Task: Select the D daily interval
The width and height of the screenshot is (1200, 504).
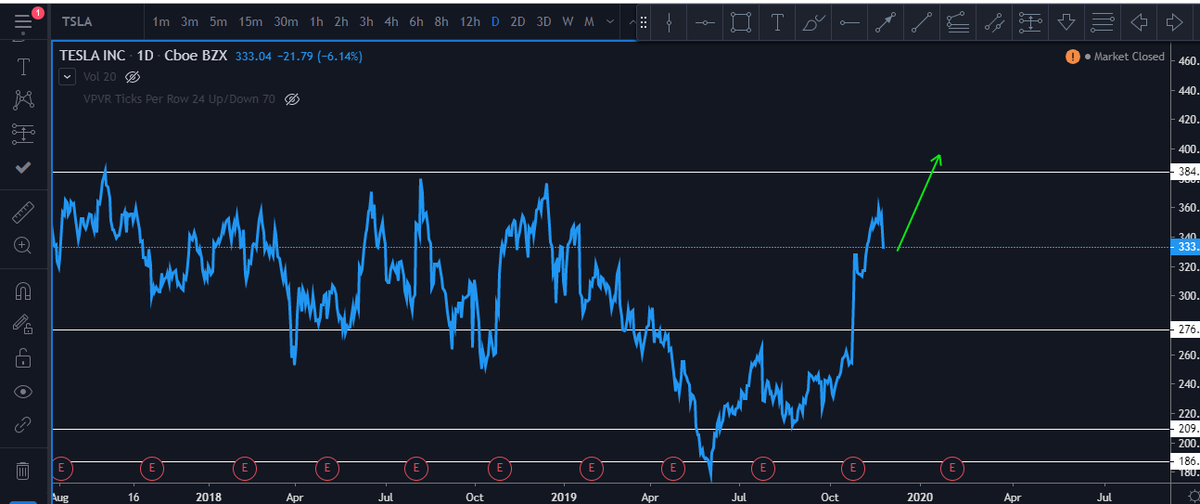Action: (495, 21)
